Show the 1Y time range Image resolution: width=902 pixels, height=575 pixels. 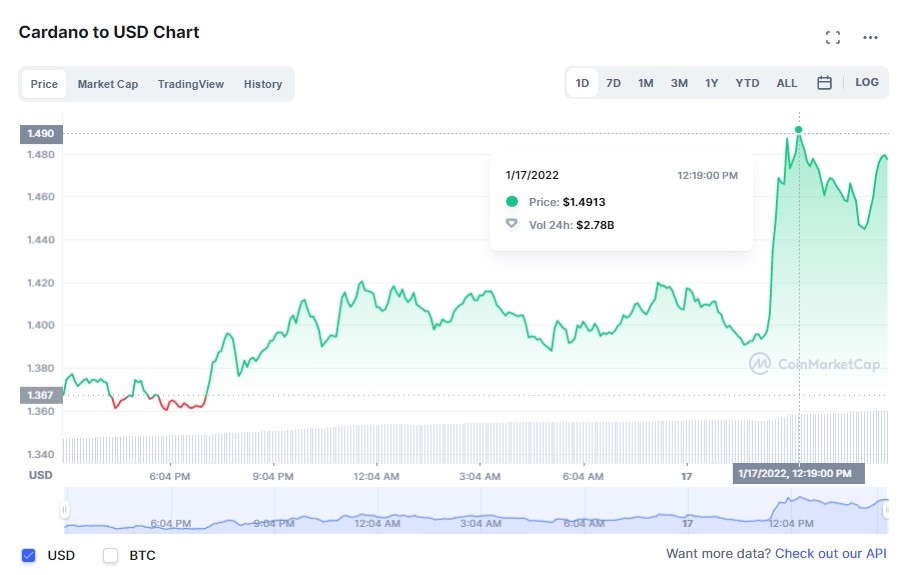pos(711,83)
